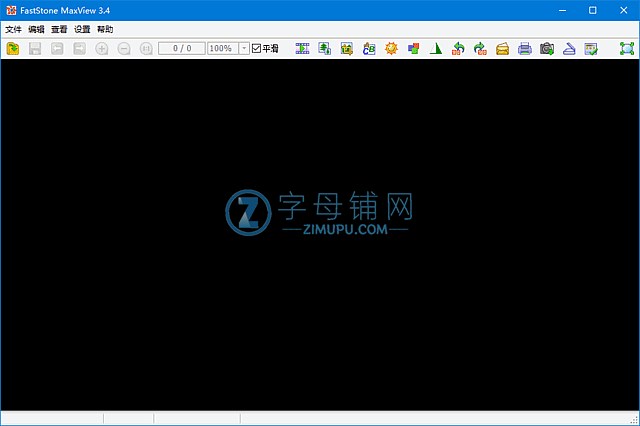Open settings via the toolbar checklist icon
Viewport: 640px width, 426px height.
(591, 48)
